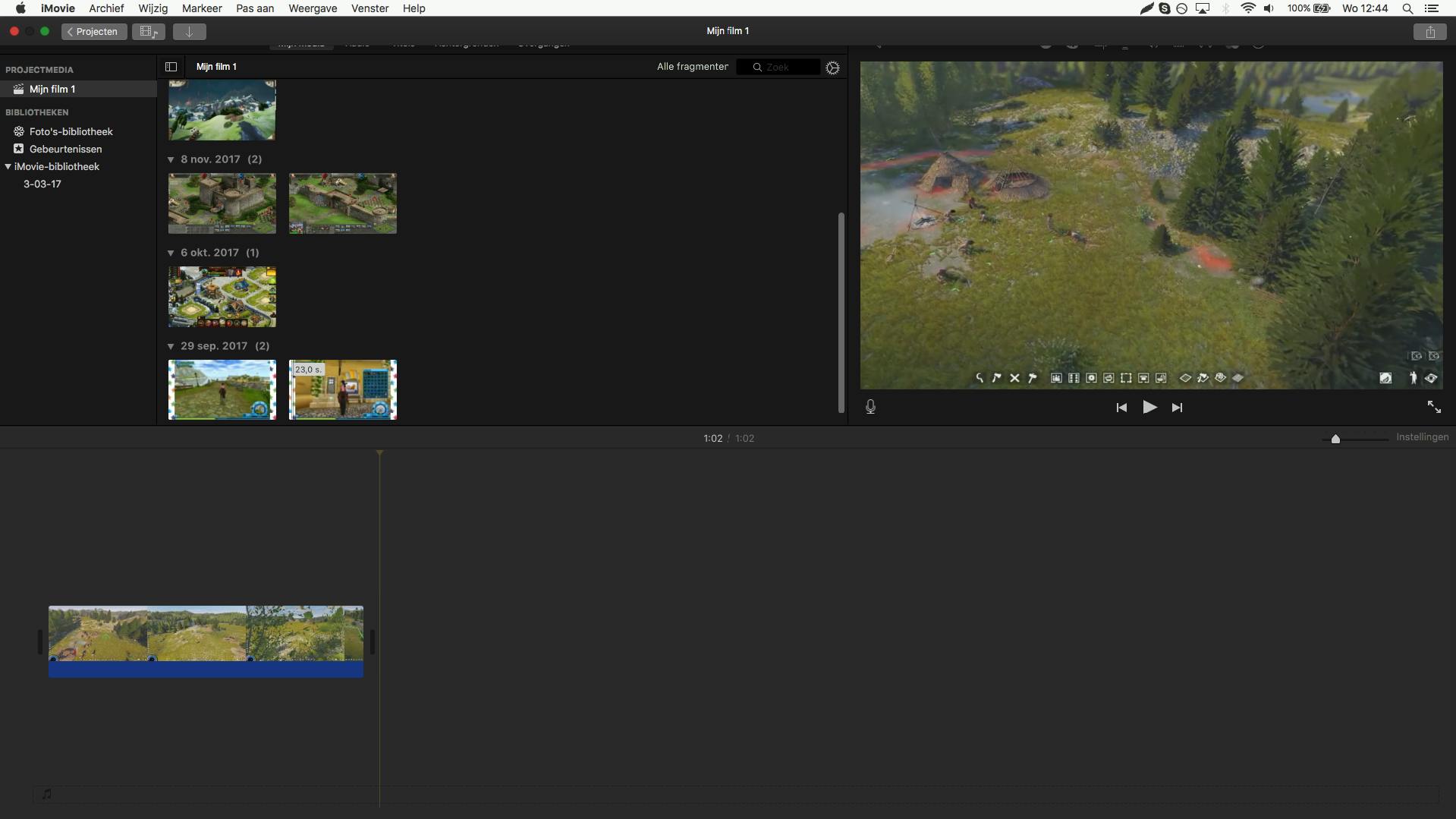Open timeline Instellingen
Image resolution: width=1456 pixels, height=819 pixels.
pyautogui.click(x=1422, y=437)
